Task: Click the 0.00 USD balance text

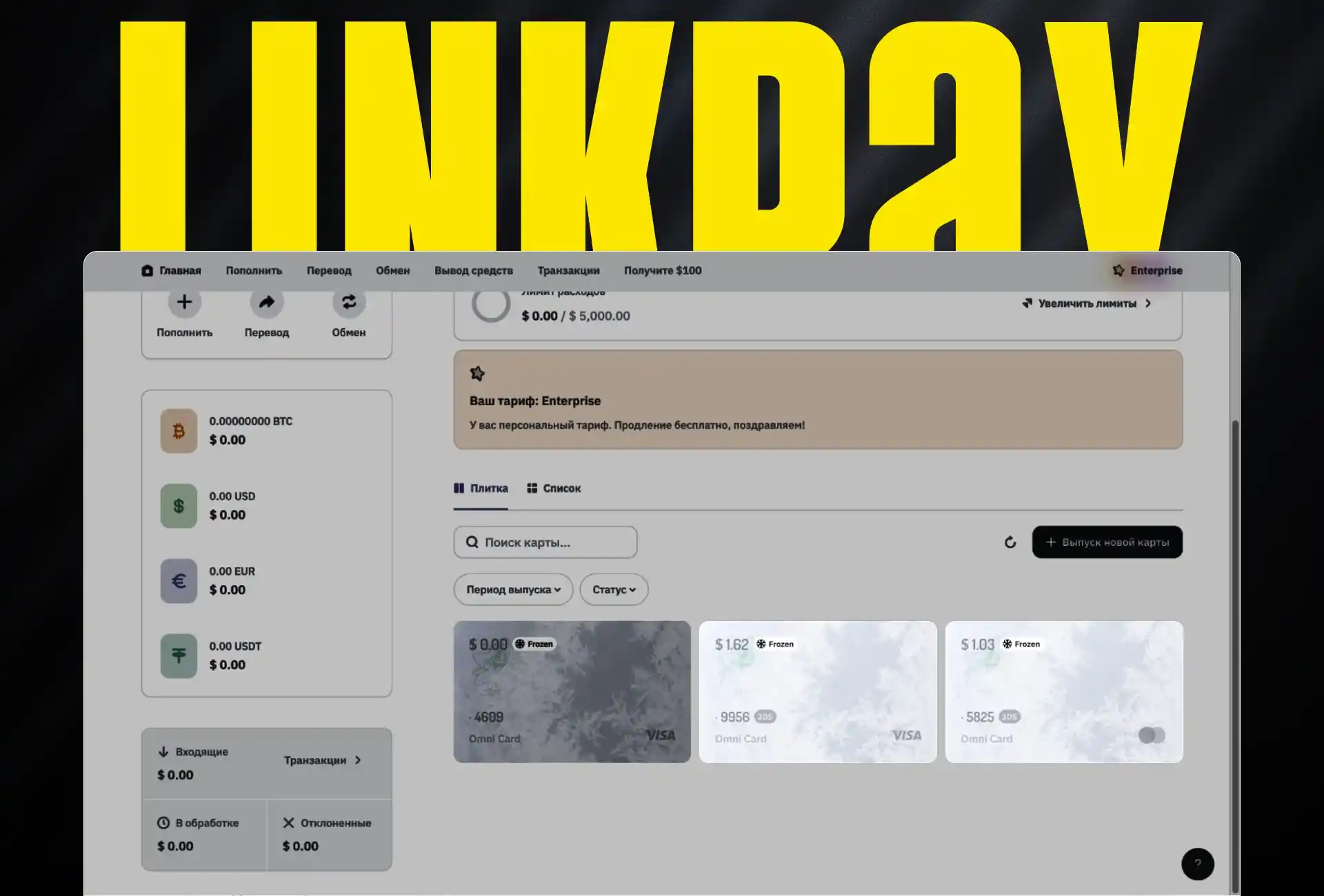Action: click(x=232, y=496)
